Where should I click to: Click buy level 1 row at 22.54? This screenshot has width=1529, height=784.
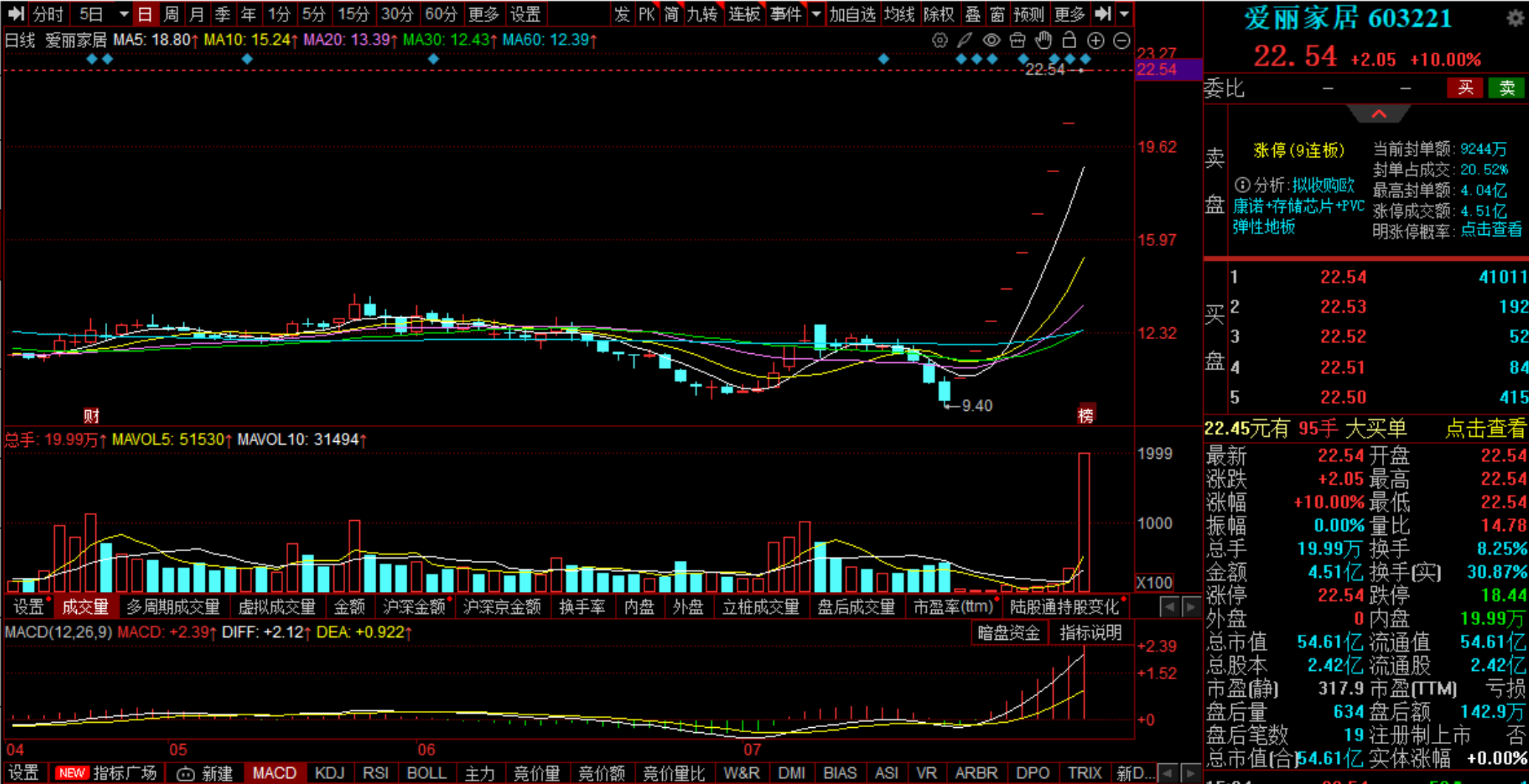coord(1378,277)
